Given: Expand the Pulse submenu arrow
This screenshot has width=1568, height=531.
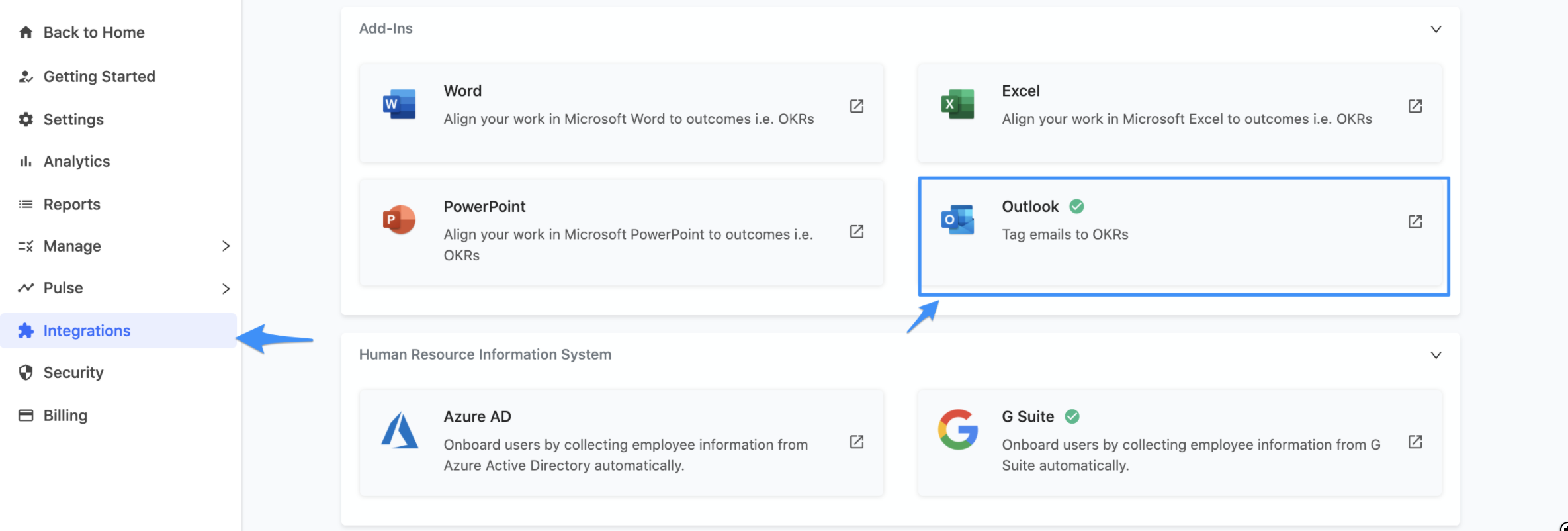Looking at the screenshot, I should [x=226, y=289].
